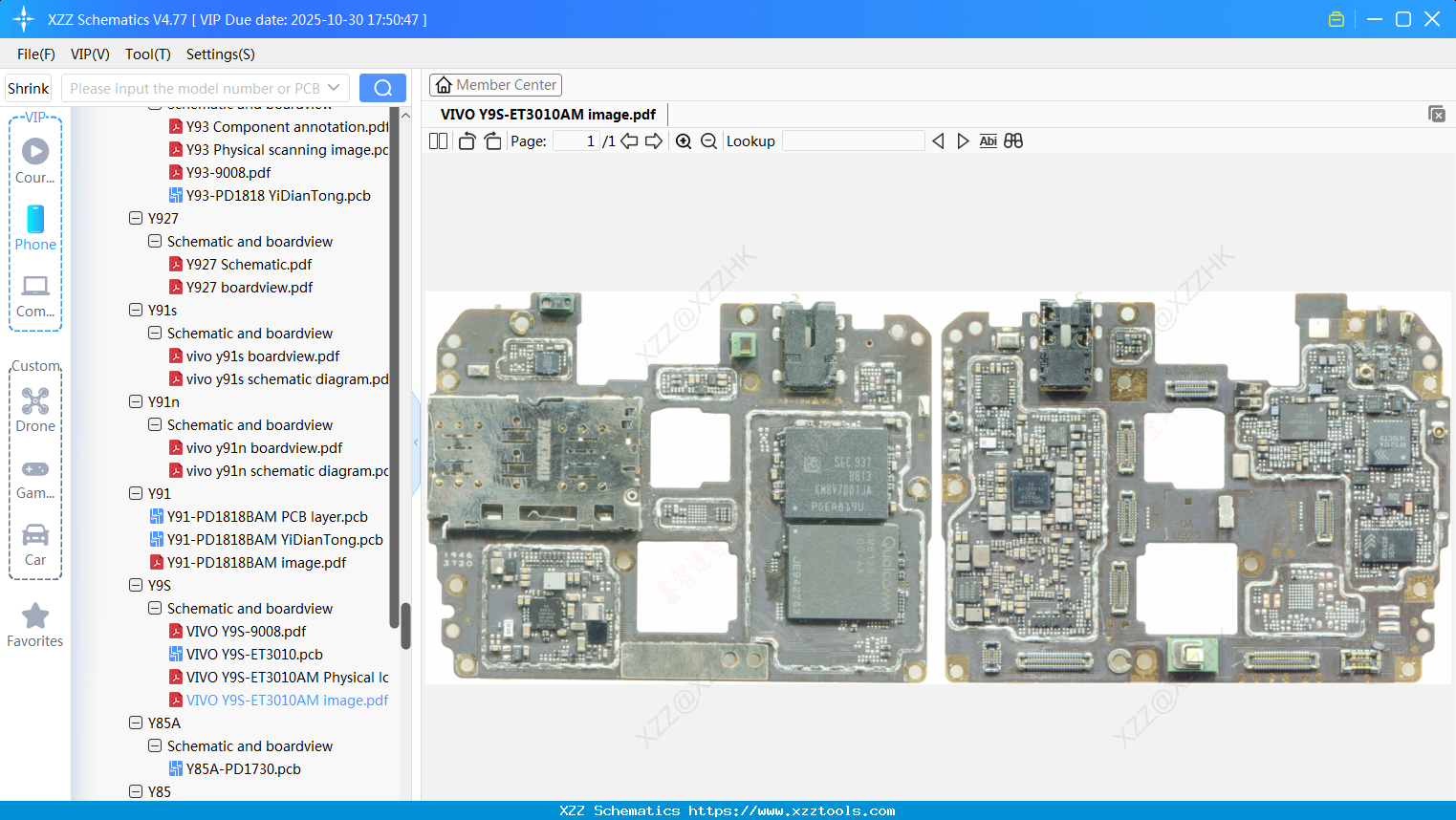Collapse the Y91n tree node

(x=136, y=401)
